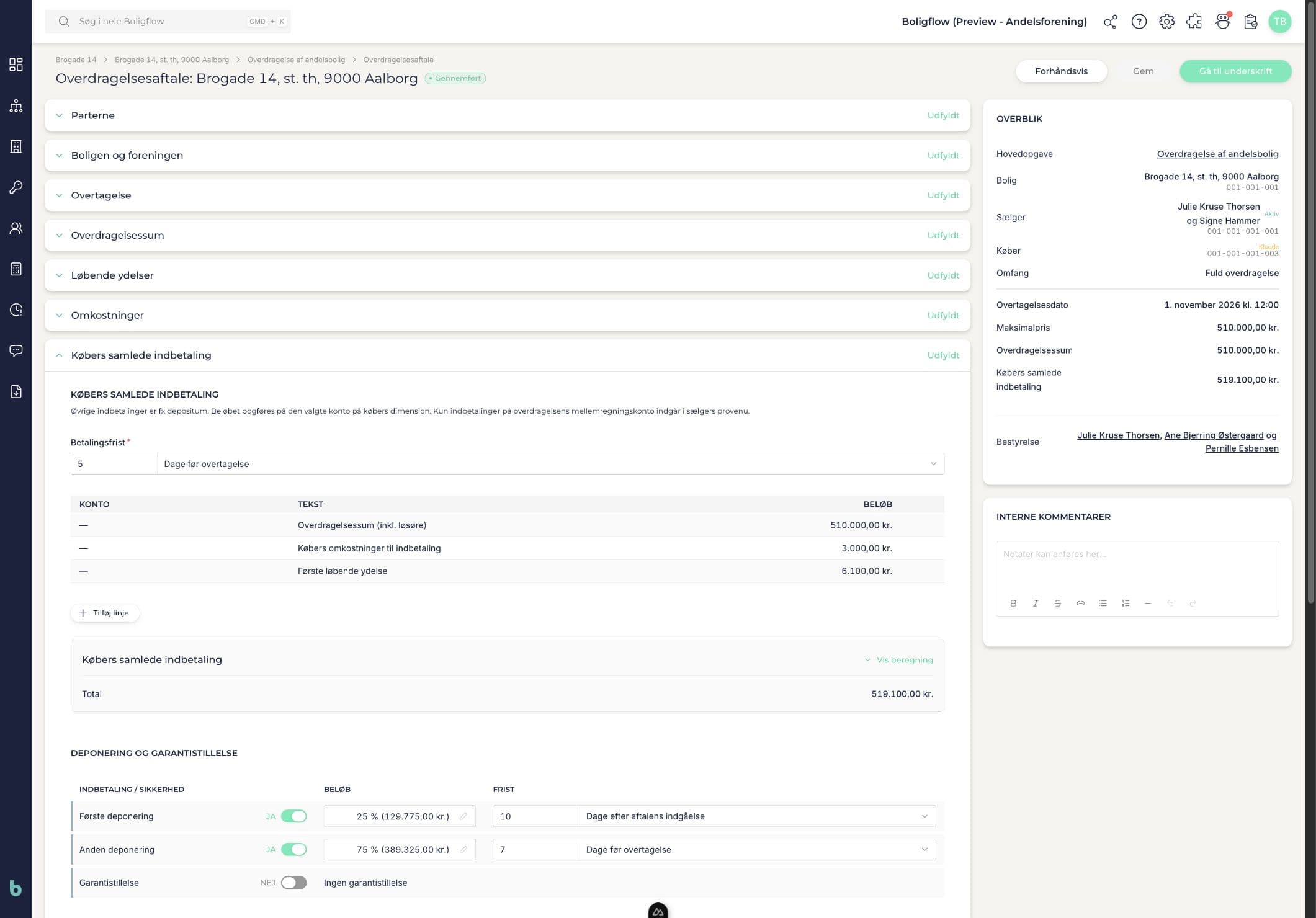Click the Interne kommentarer notes text area

[1137, 567]
